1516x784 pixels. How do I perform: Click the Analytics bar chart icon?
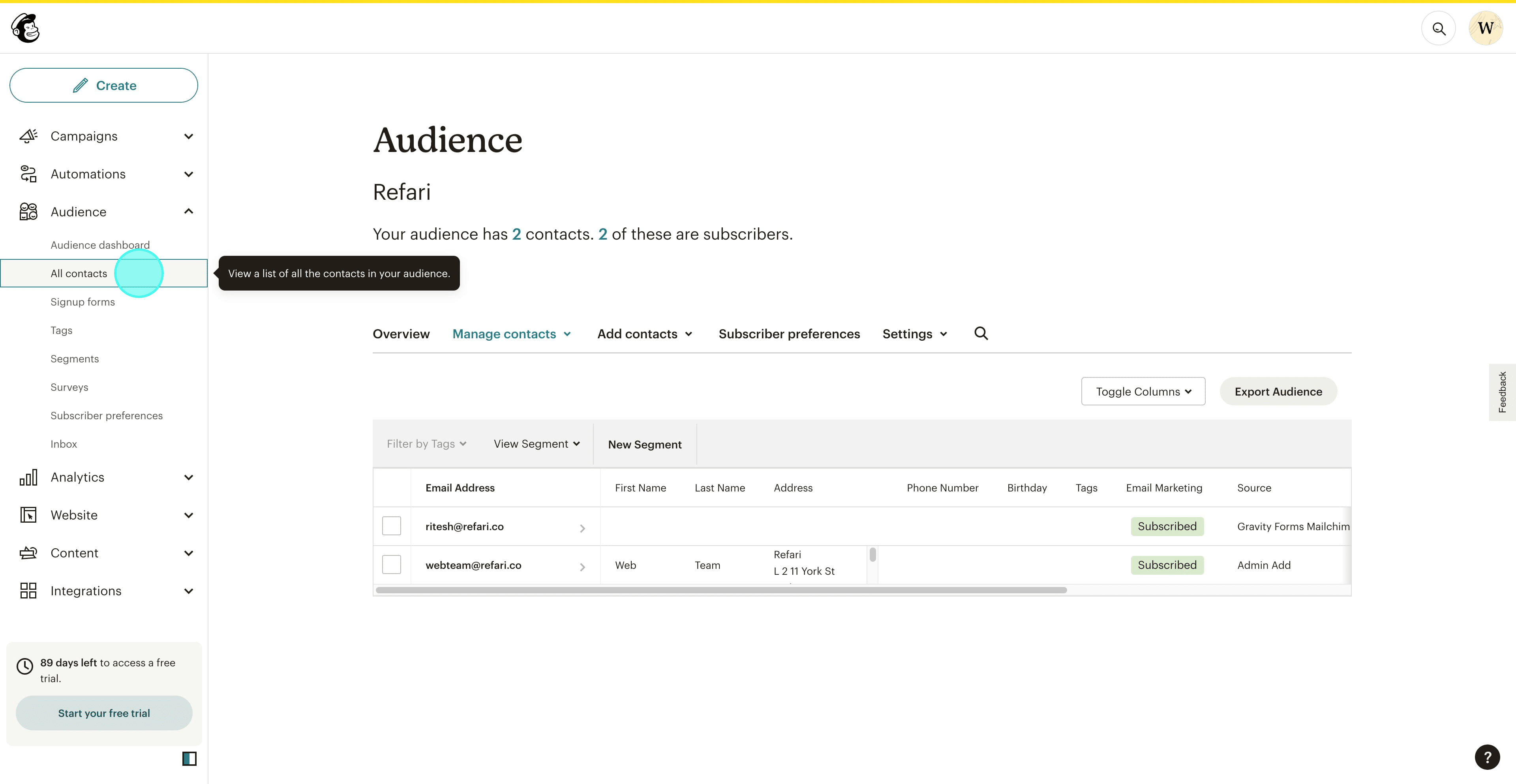coord(28,477)
